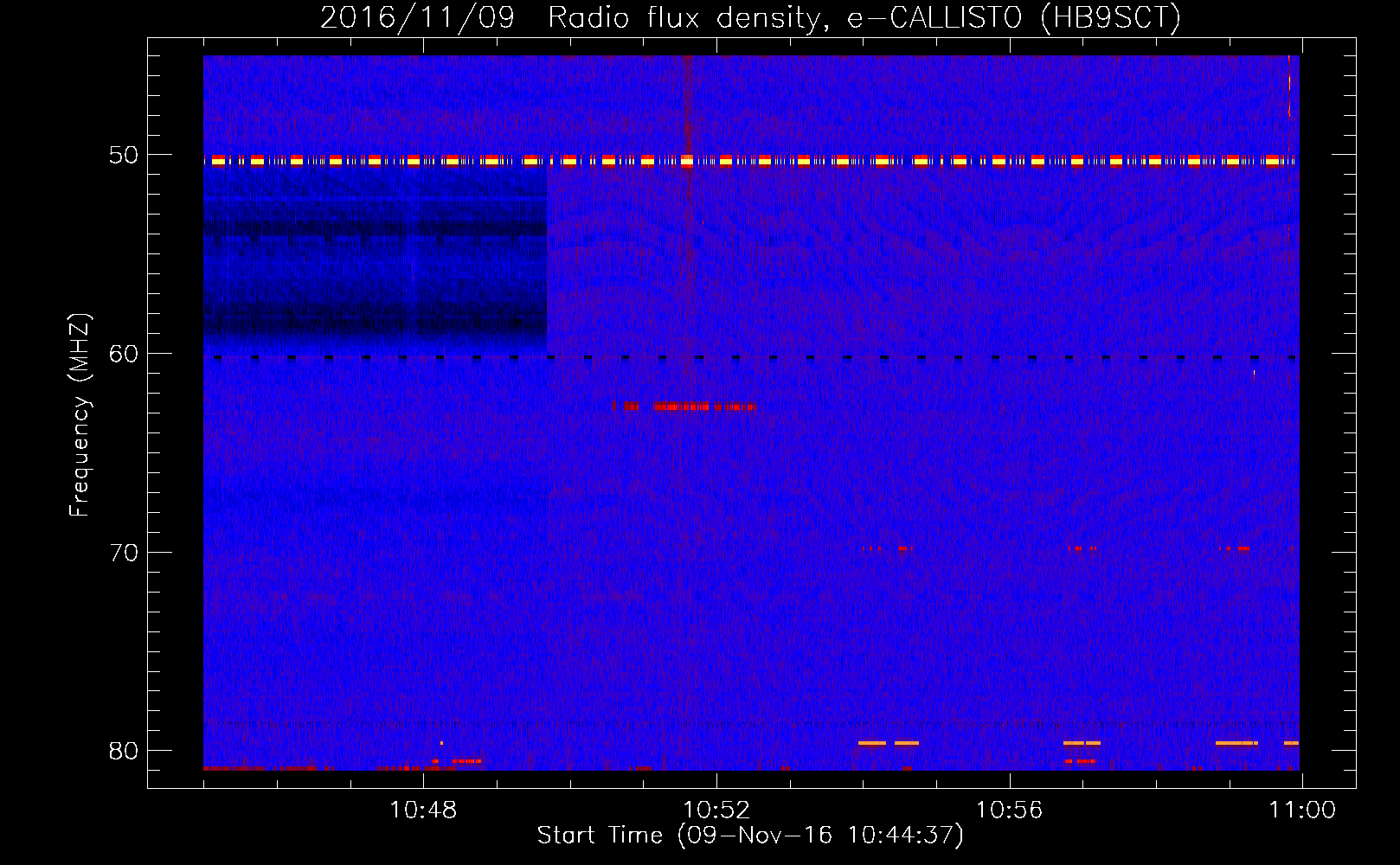
Task: Click the "10:56" time tick label
Action: point(1010,811)
